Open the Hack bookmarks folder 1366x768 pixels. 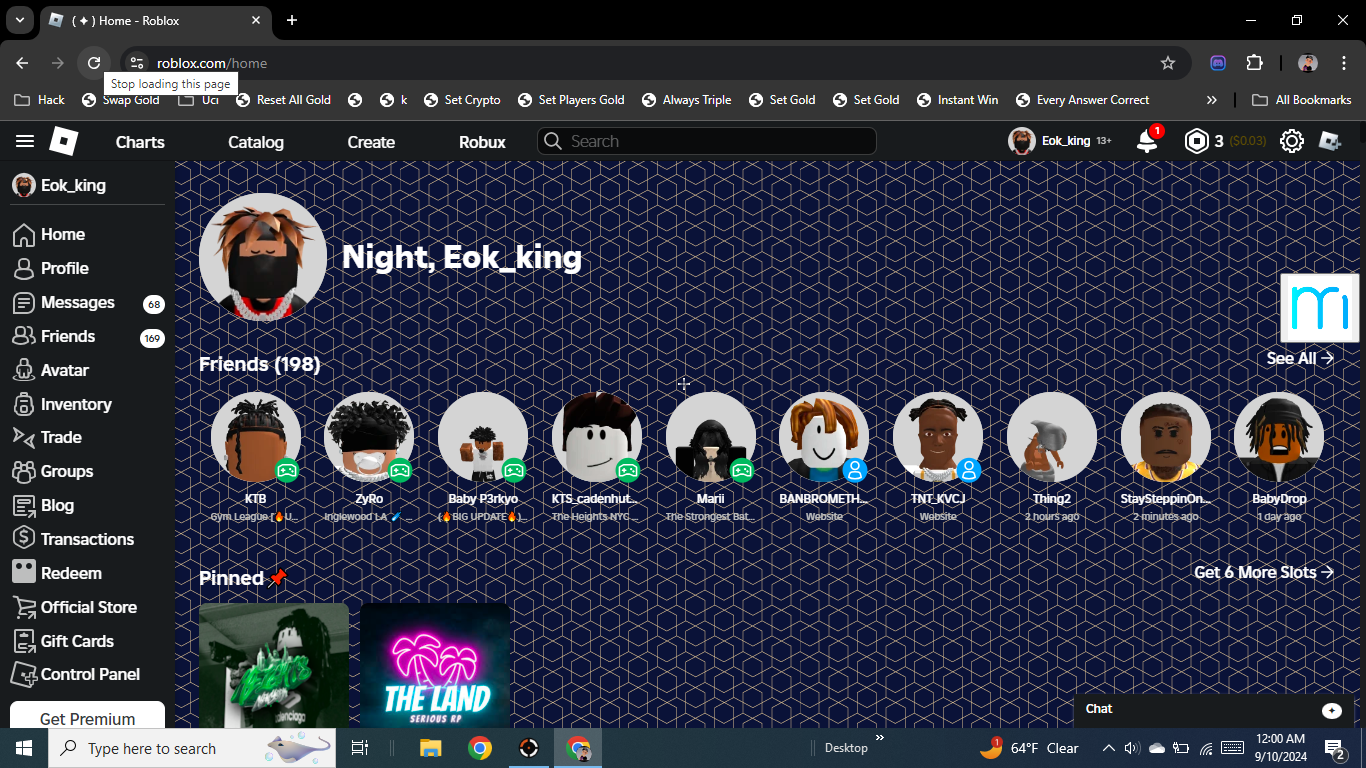40,100
